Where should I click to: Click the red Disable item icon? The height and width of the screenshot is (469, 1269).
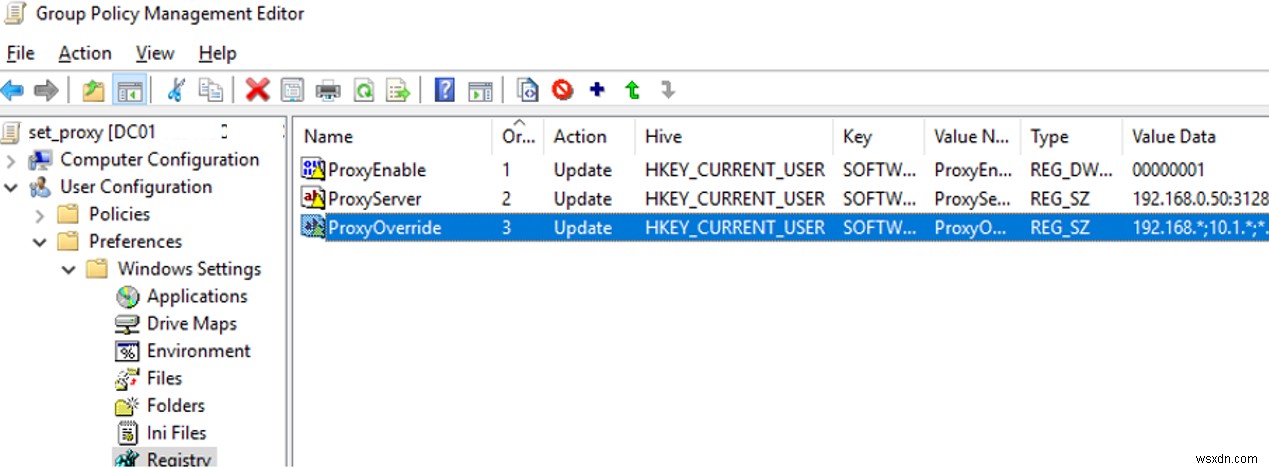563,91
